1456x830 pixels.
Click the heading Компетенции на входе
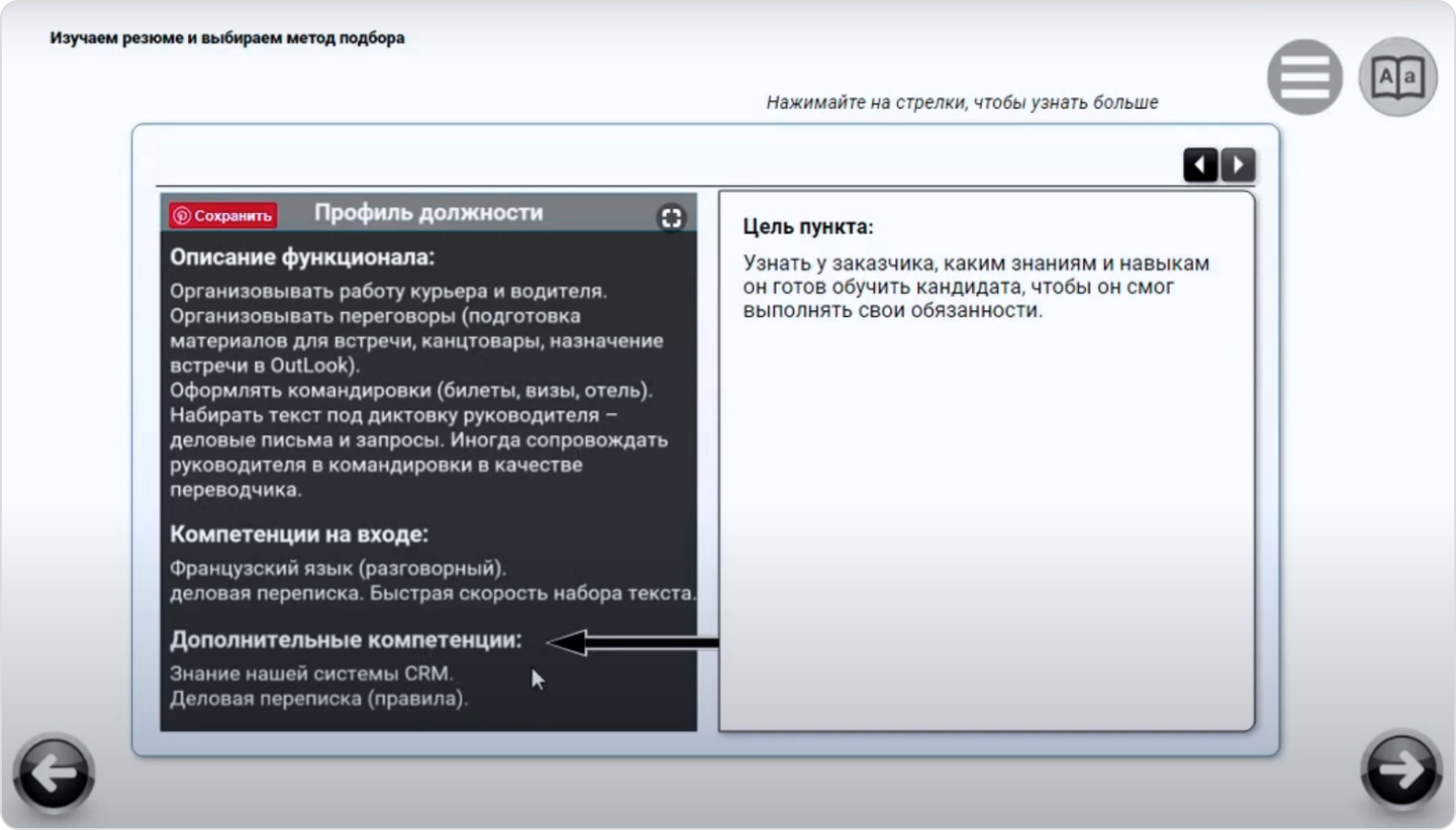coord(298,534)
